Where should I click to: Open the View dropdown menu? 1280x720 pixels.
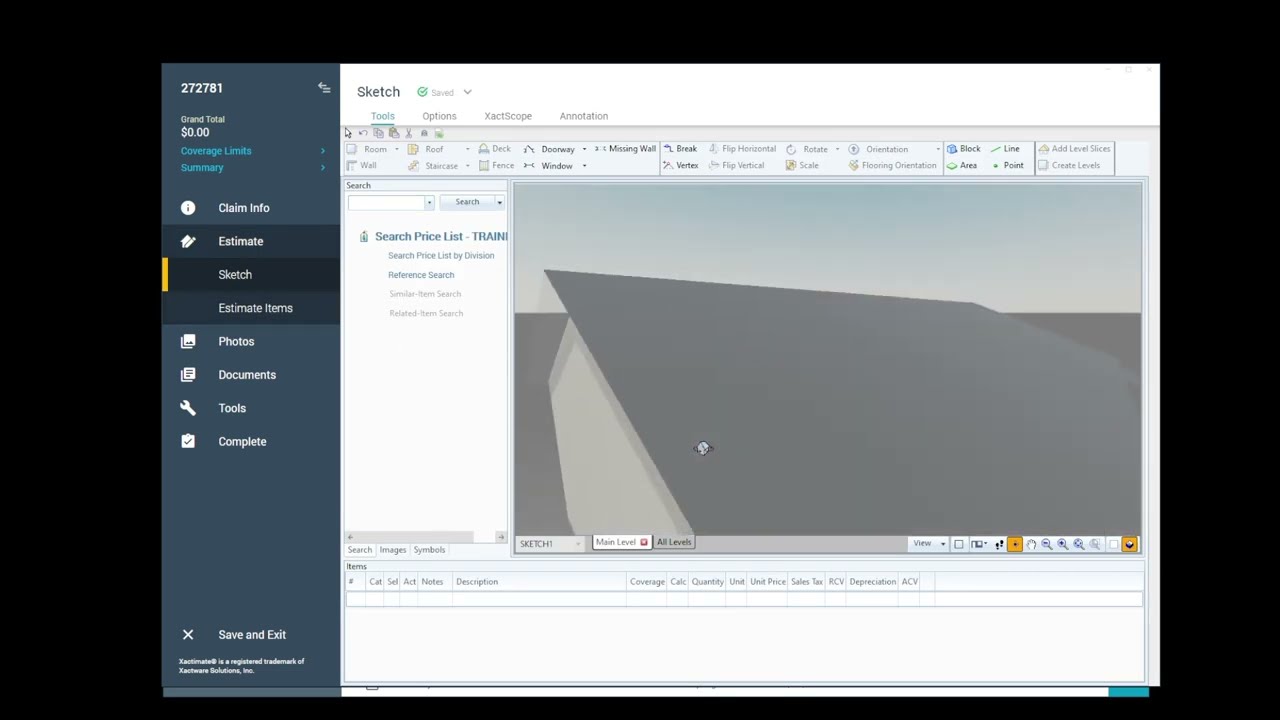click(928, 544)
